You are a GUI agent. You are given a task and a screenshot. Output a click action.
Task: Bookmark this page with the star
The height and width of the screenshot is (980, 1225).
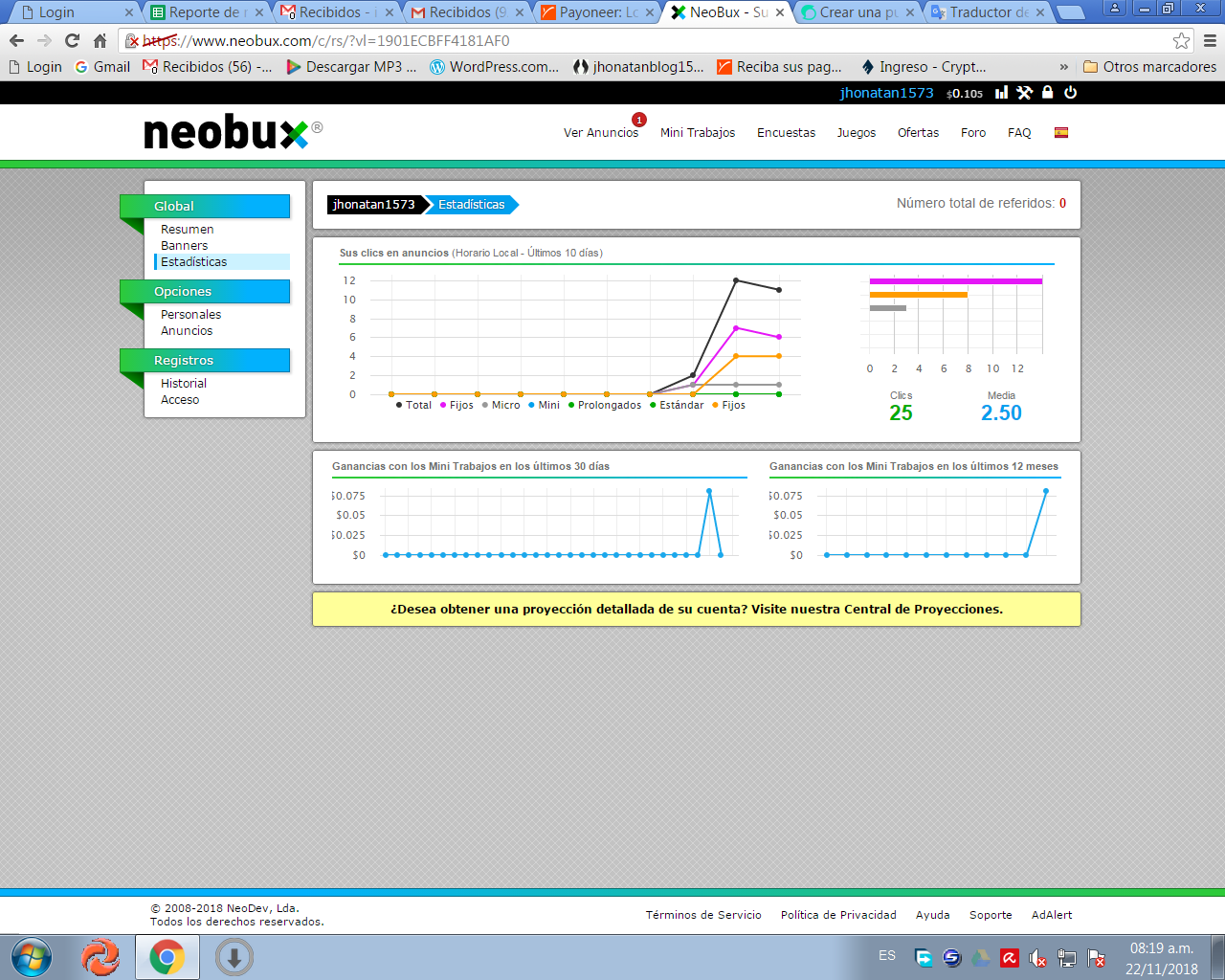click(x=1182, y=40)
